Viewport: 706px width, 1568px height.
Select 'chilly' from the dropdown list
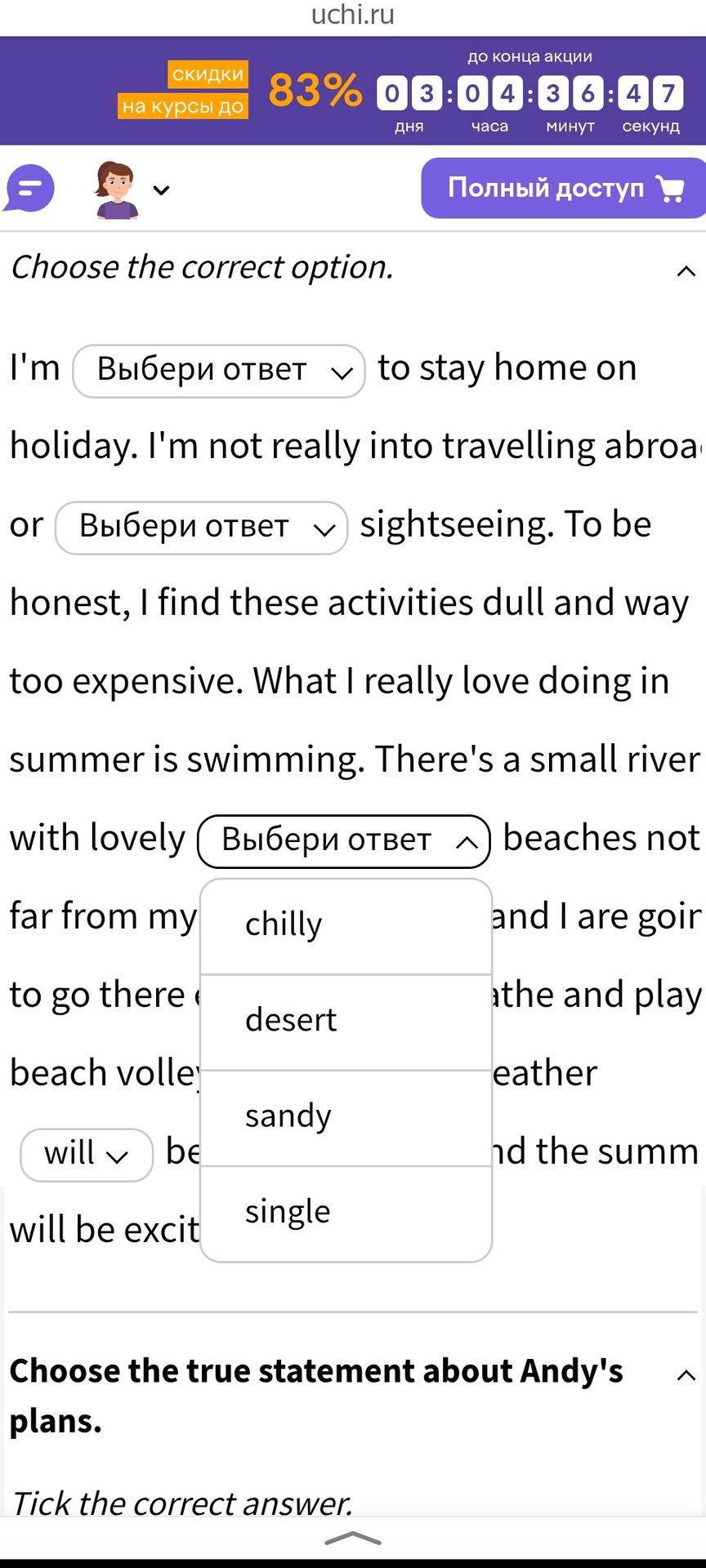[346, 926]
